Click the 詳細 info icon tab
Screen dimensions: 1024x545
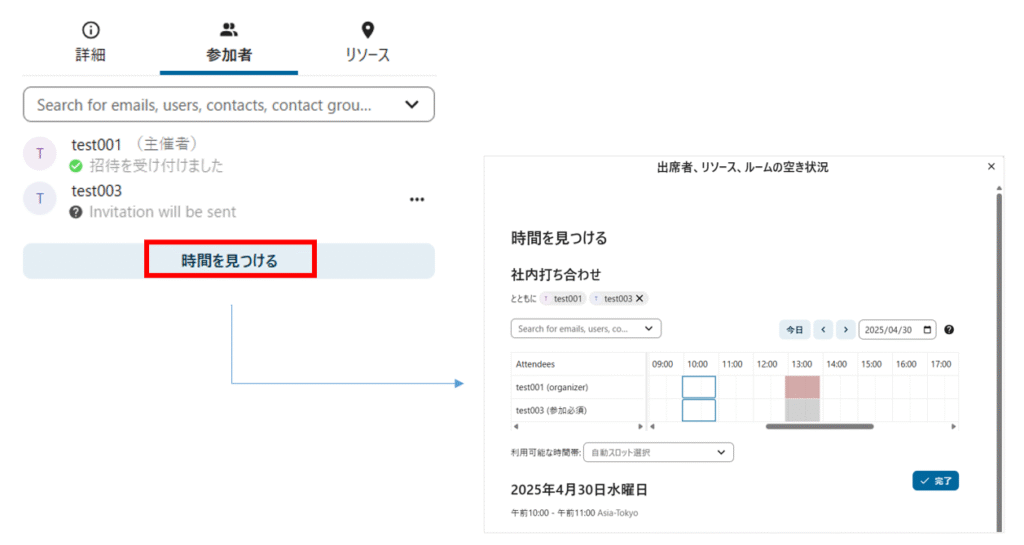click(x=91, y=43)
